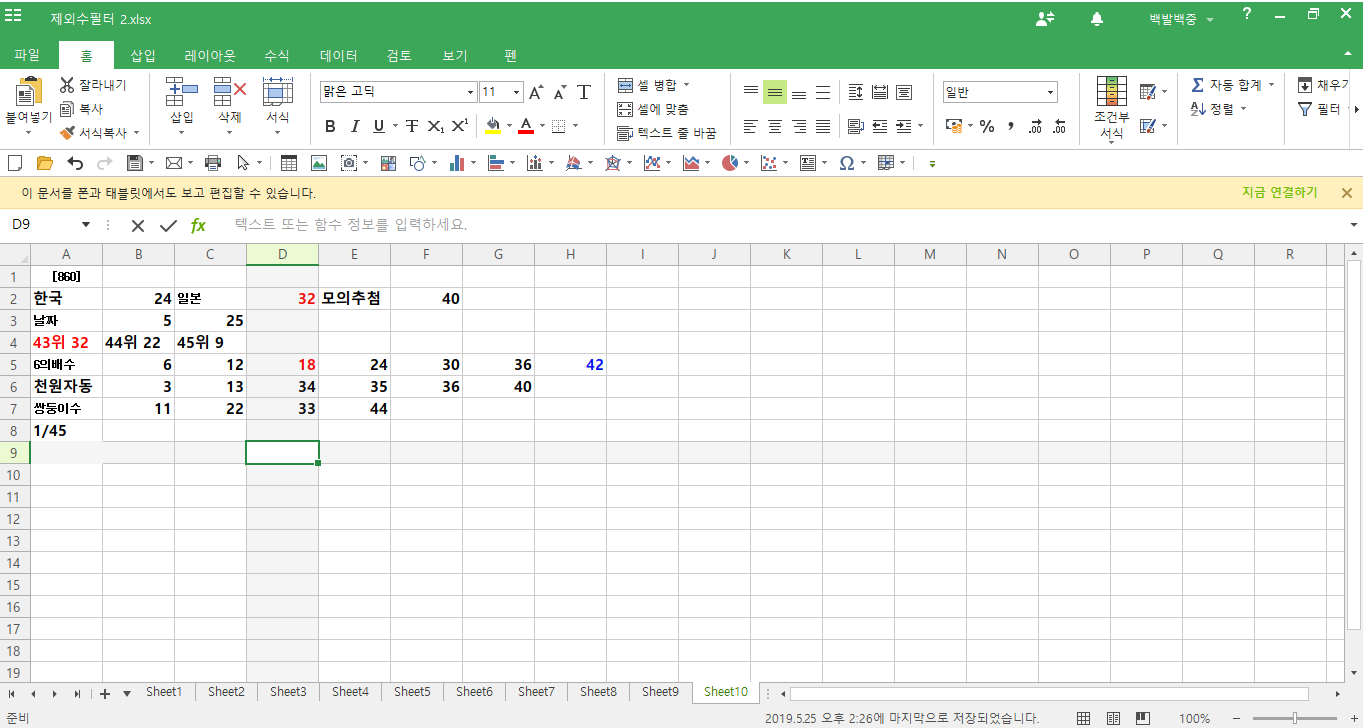Toggle strikethrough text formatting
This screenshot has height=728, width=1366.
point(411,126)
